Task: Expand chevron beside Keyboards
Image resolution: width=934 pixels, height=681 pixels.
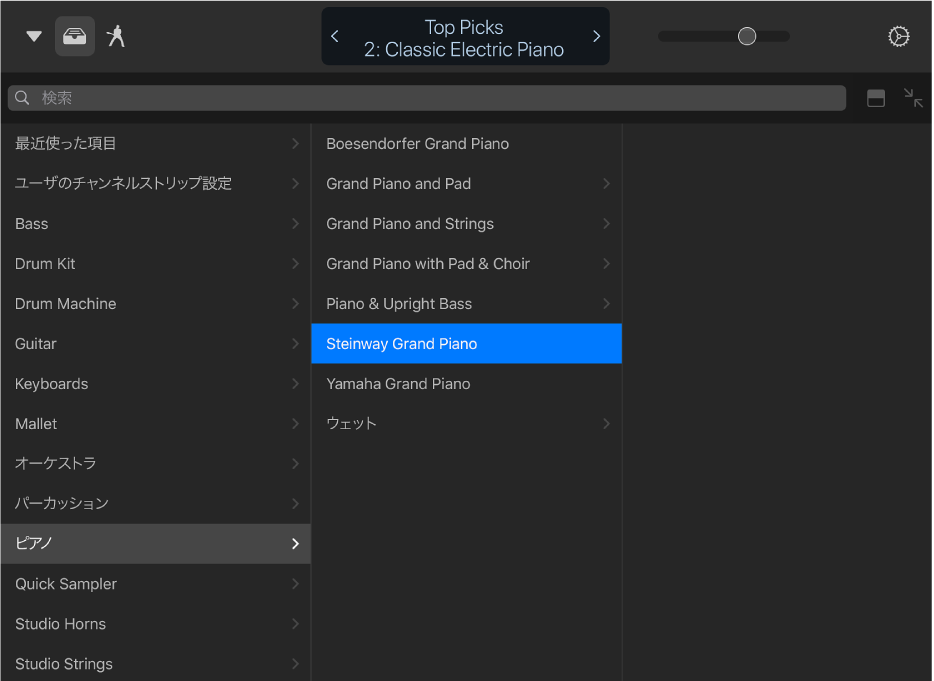Action: [295, 384]
